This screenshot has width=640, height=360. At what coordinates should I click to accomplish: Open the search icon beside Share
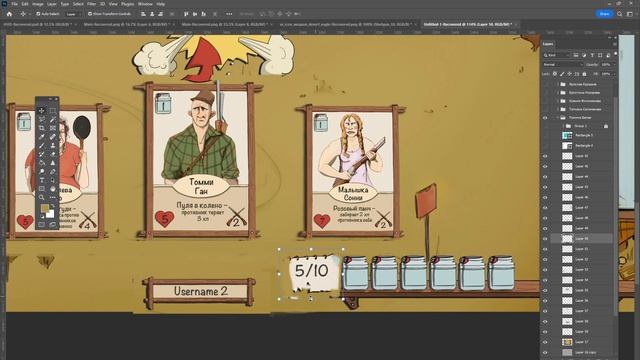tap(620, 14)
